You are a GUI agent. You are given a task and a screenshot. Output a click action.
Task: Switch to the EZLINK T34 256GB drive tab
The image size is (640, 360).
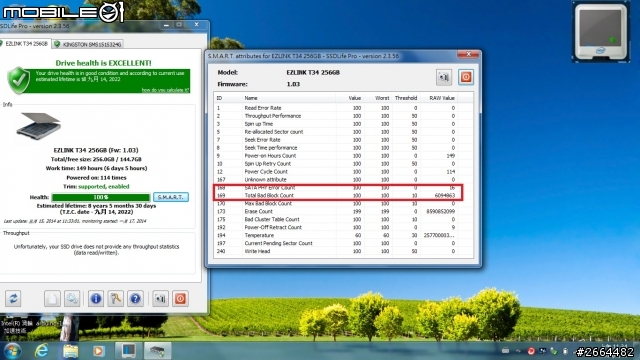pyautogui.click(x=25, y=44)
